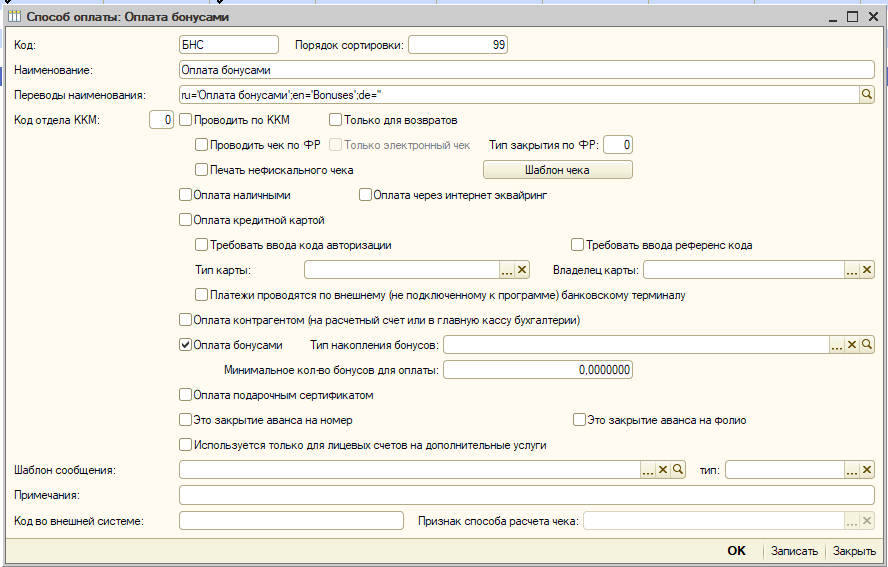Image resolution: width=888 pixels, height=567 pixels.
Task: Open selection list for Тип накопления бонусов
Action: [x=837, y=345]
